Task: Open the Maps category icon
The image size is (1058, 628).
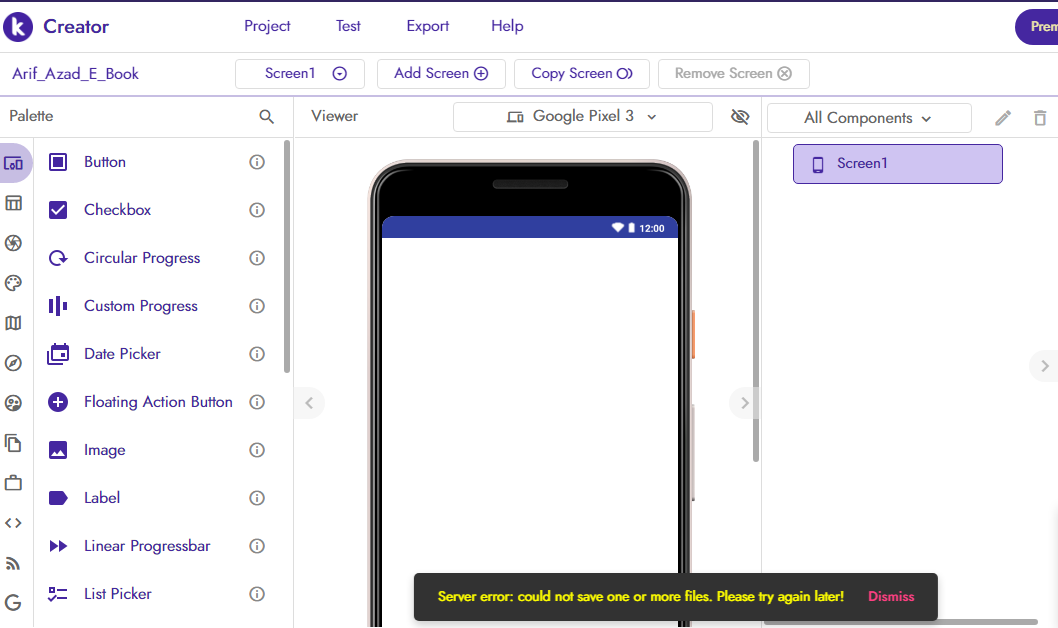Action: (x=13, y=323)
